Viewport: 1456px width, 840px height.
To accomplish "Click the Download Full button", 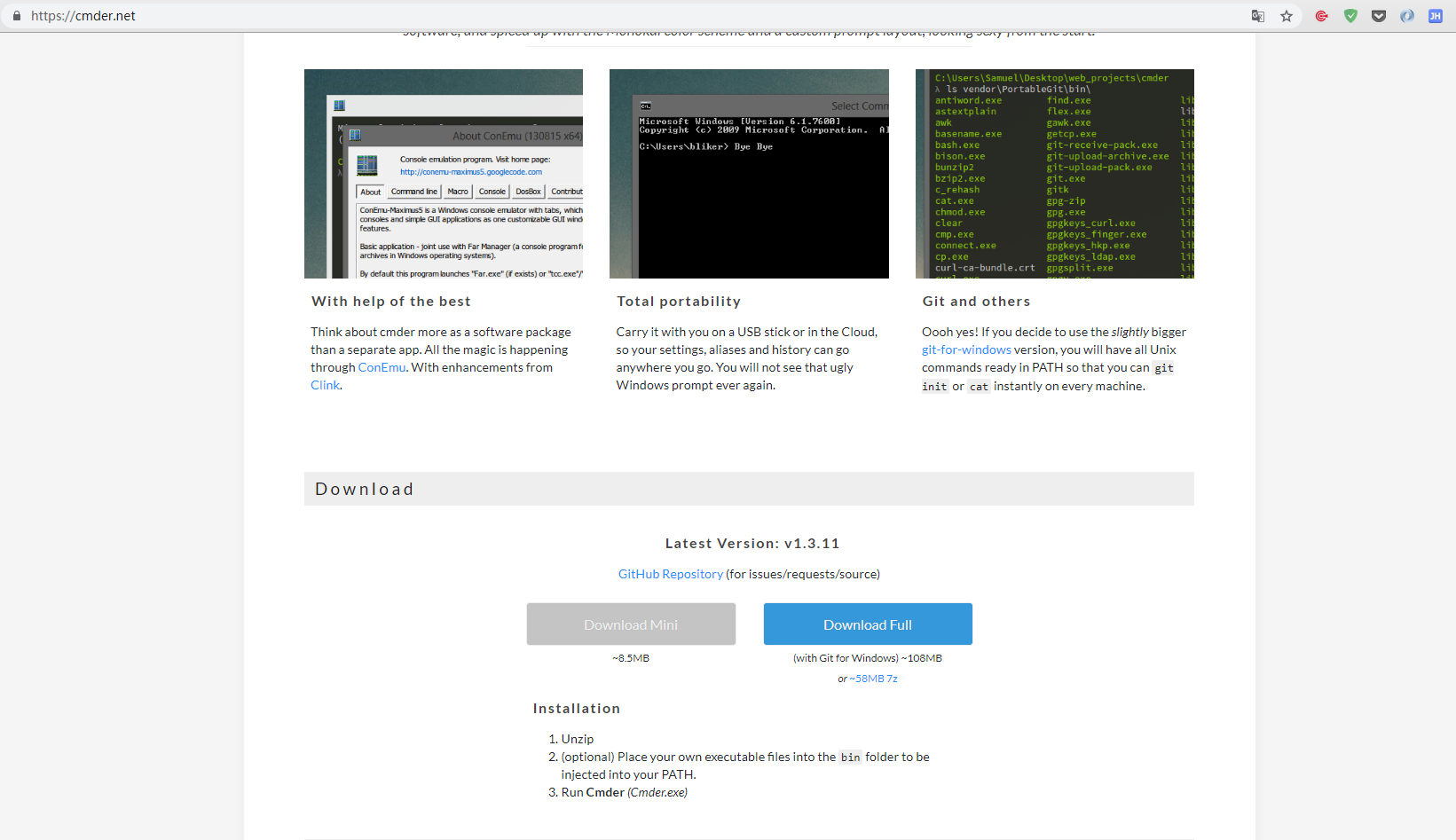I will [868, 624].
